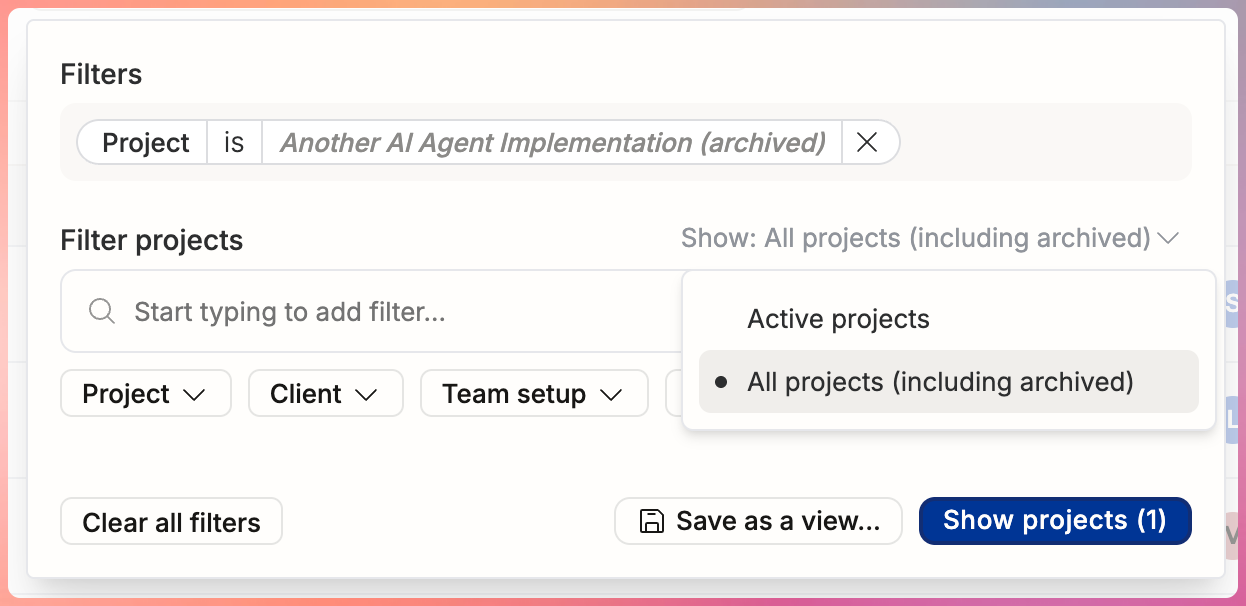Click chevron next to Show all projects
Screen dimensions: 1246x606
coord(1168,239)
